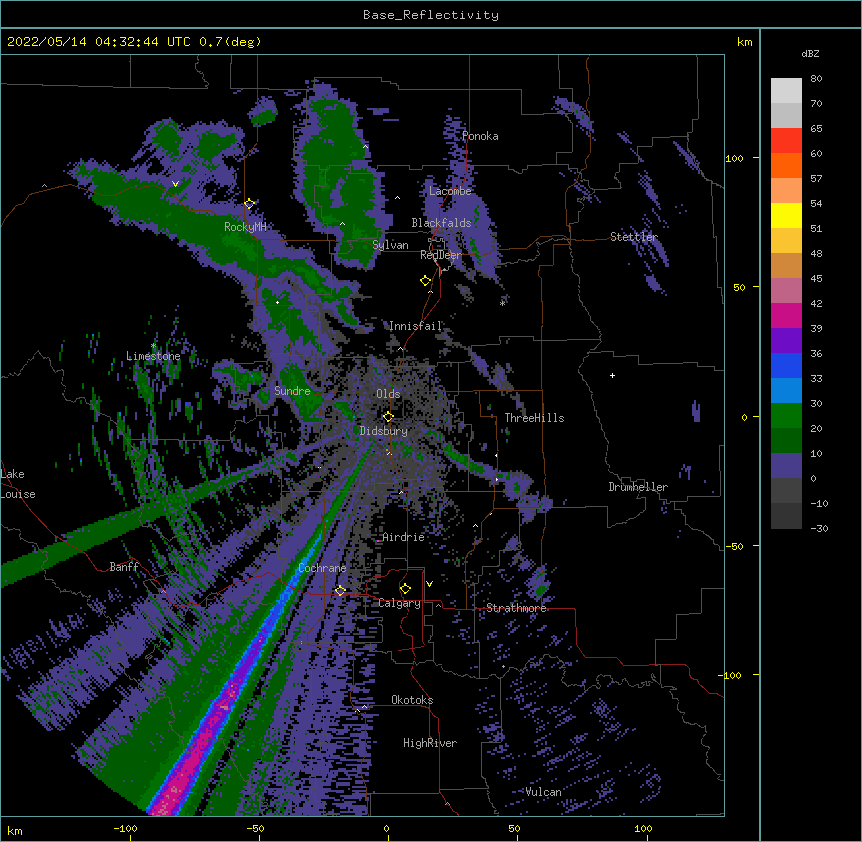The height and width of the screenshot is (842, 862).
Task: Click the 100 tick label on right axis
Action: [x=734, y=158]
